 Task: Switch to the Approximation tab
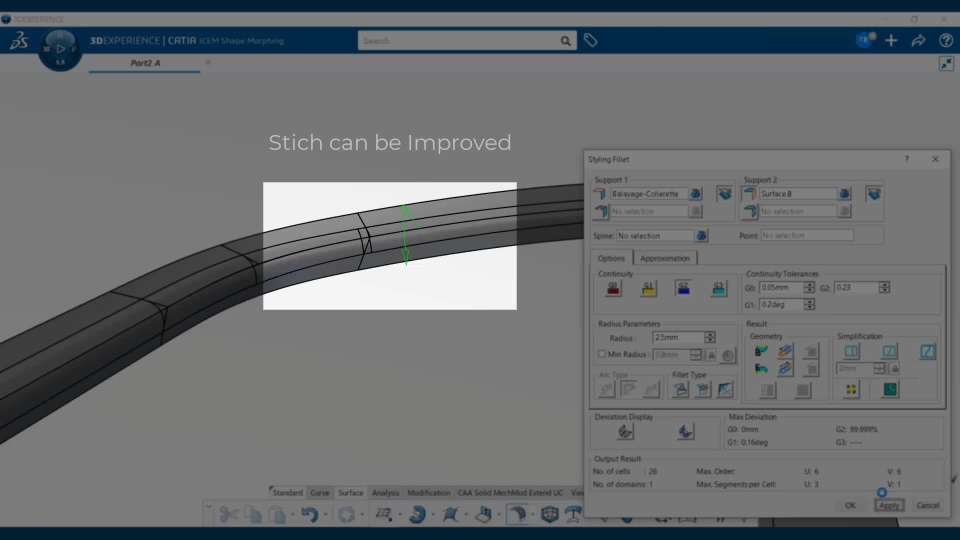pyautogui.click(x=665, y=258)
